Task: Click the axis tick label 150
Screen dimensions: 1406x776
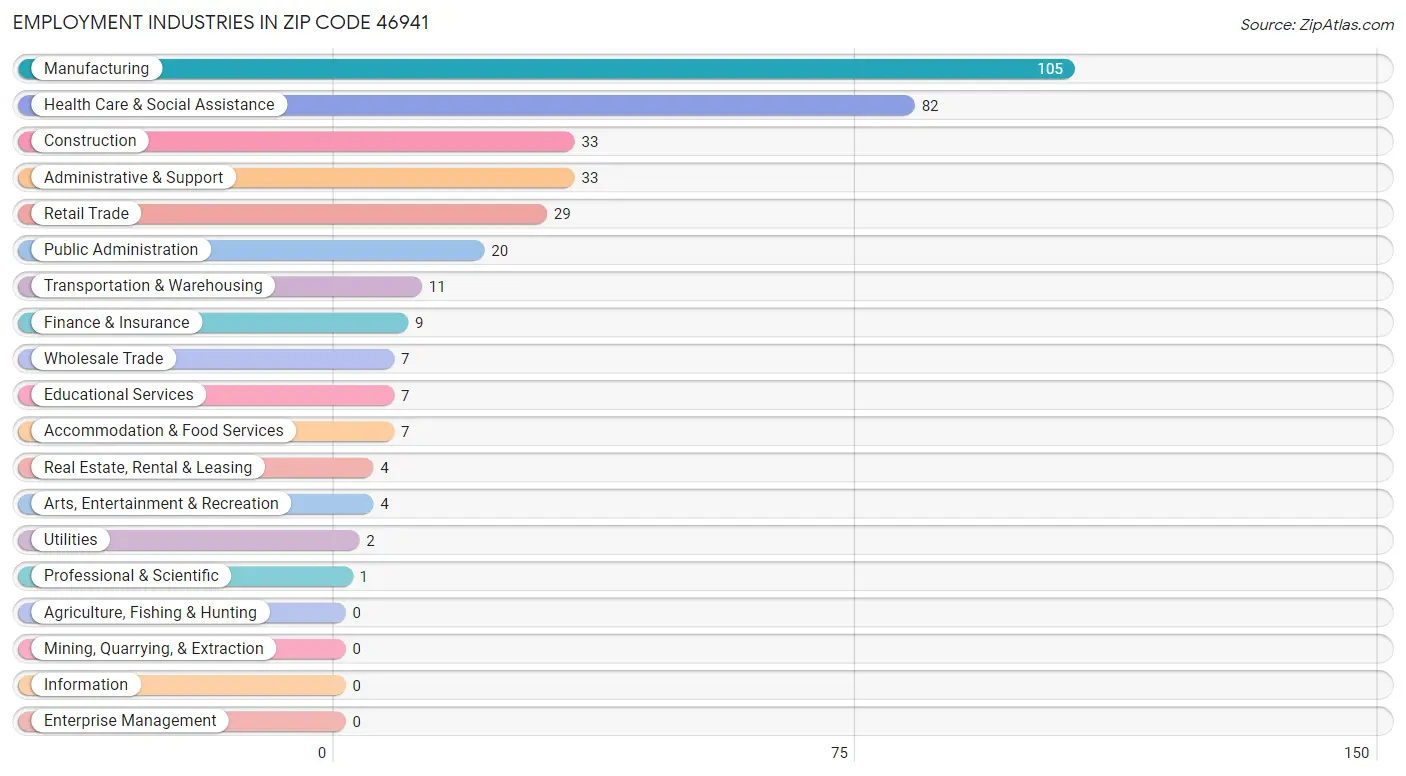Action: 1356,753
